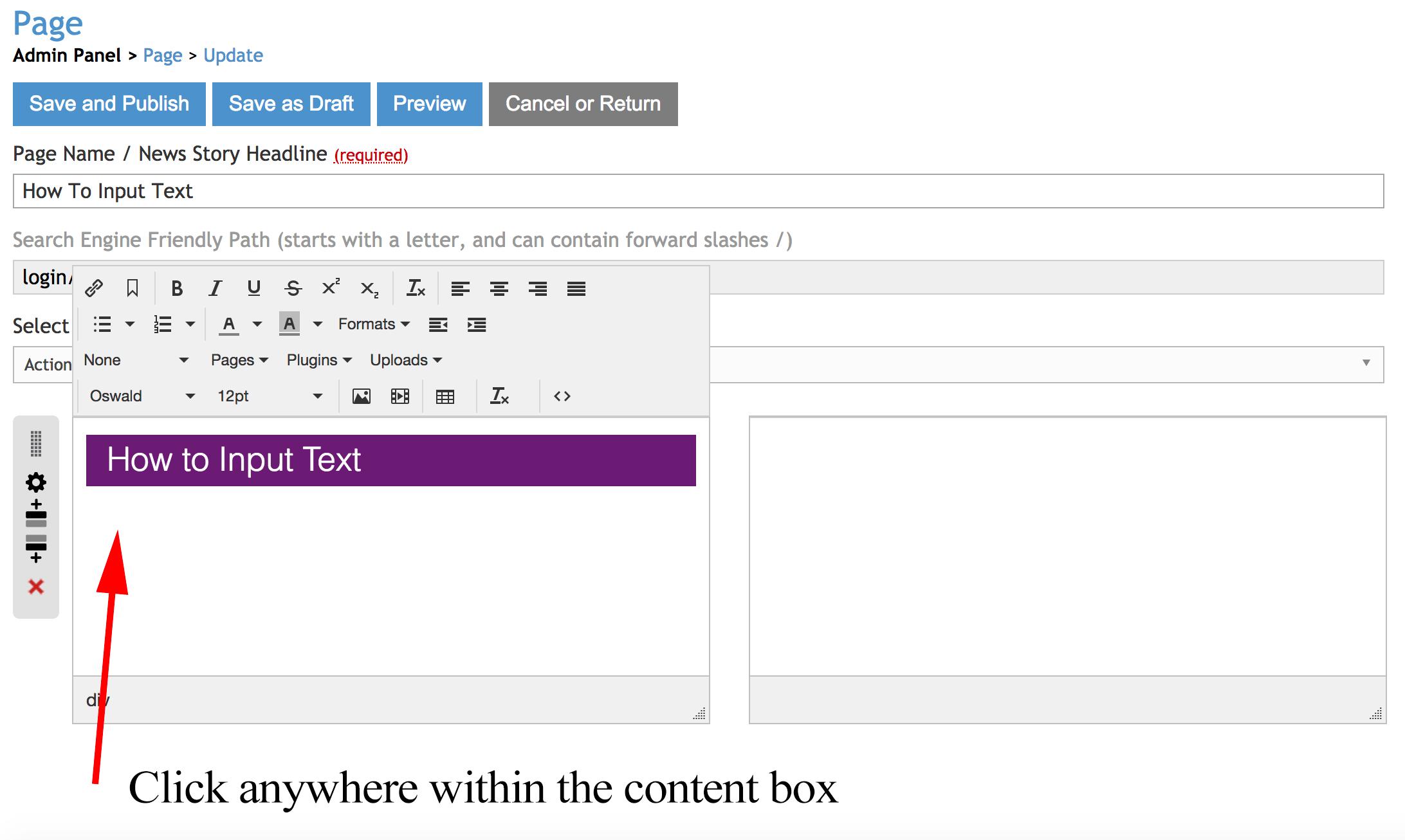Open the Update breadcrumb link
Screen dimensions: 1405x840
tap(233, 55)
